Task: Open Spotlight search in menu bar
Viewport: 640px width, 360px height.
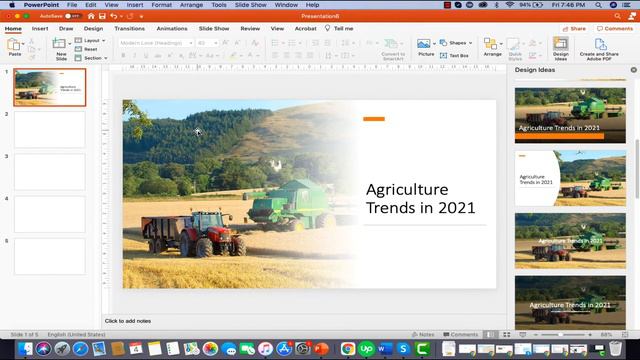Action: coord(598,5)
